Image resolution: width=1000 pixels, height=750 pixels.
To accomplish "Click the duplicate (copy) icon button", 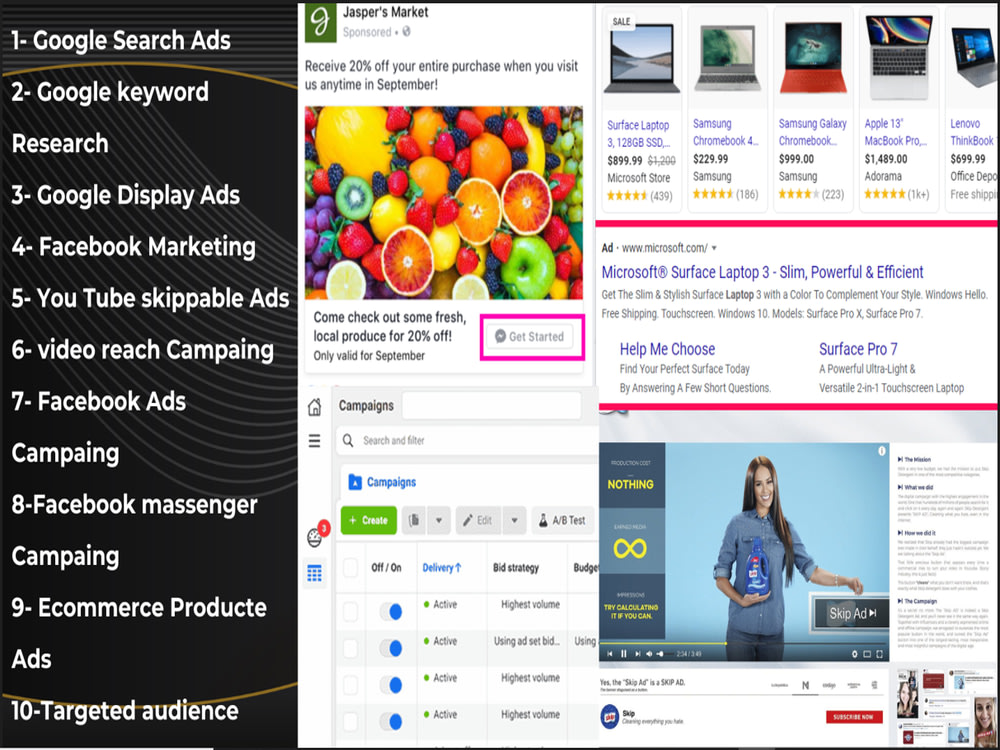I will (415, 520).
